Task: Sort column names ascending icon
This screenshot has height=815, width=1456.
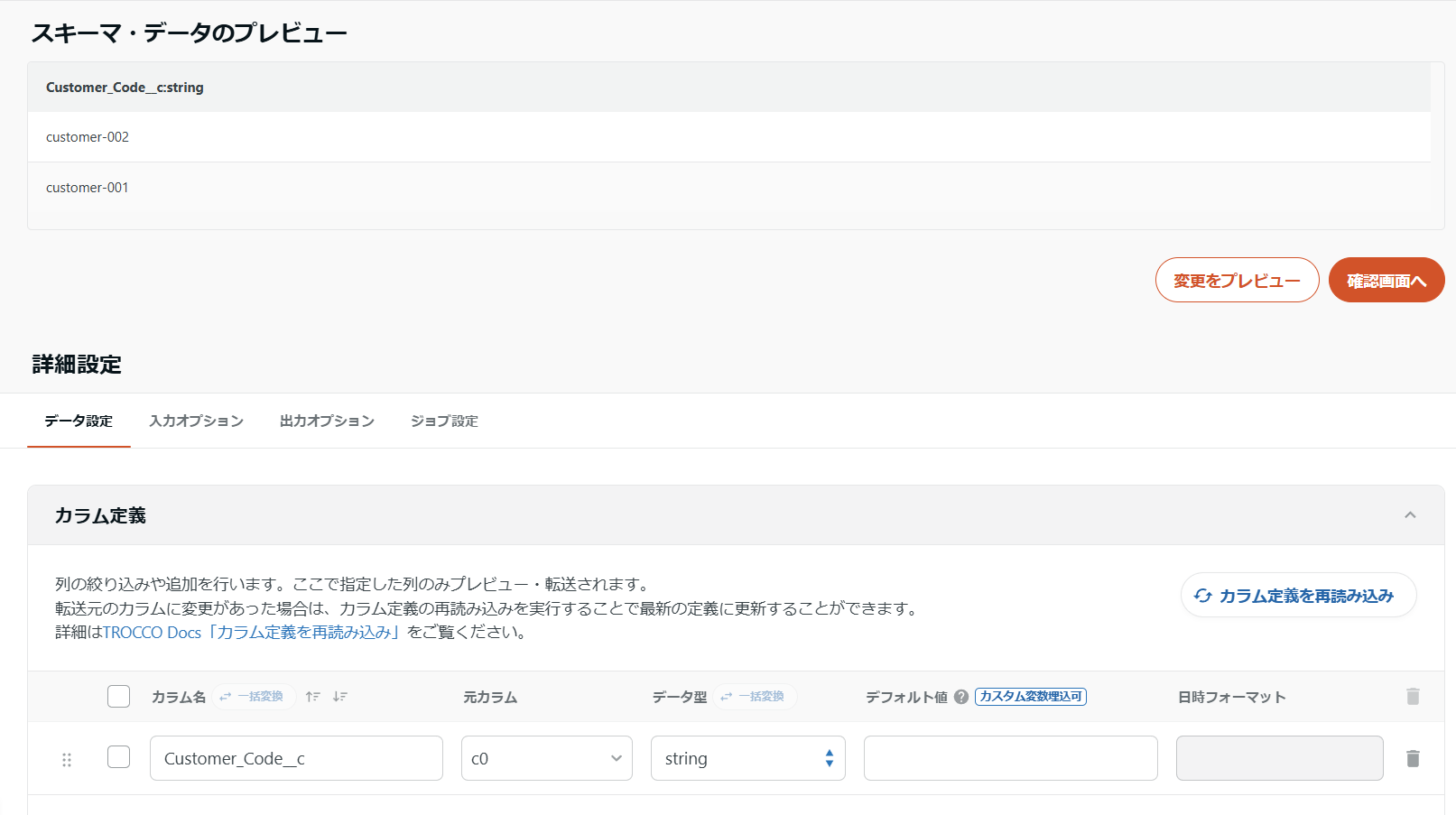Action: [x=312, y=697]
